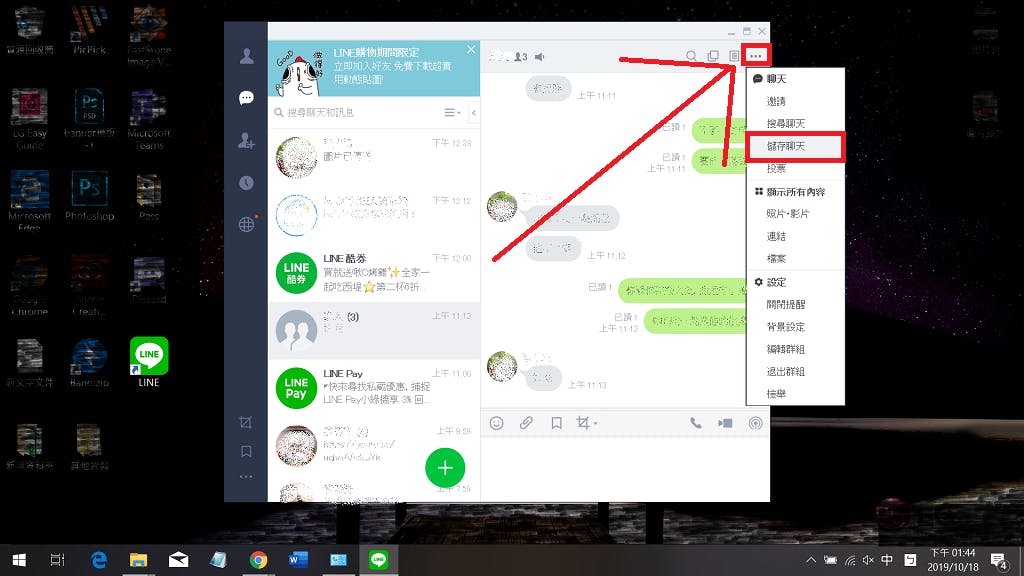Select 投票 in the chat menu

click(x=795, y=168)
